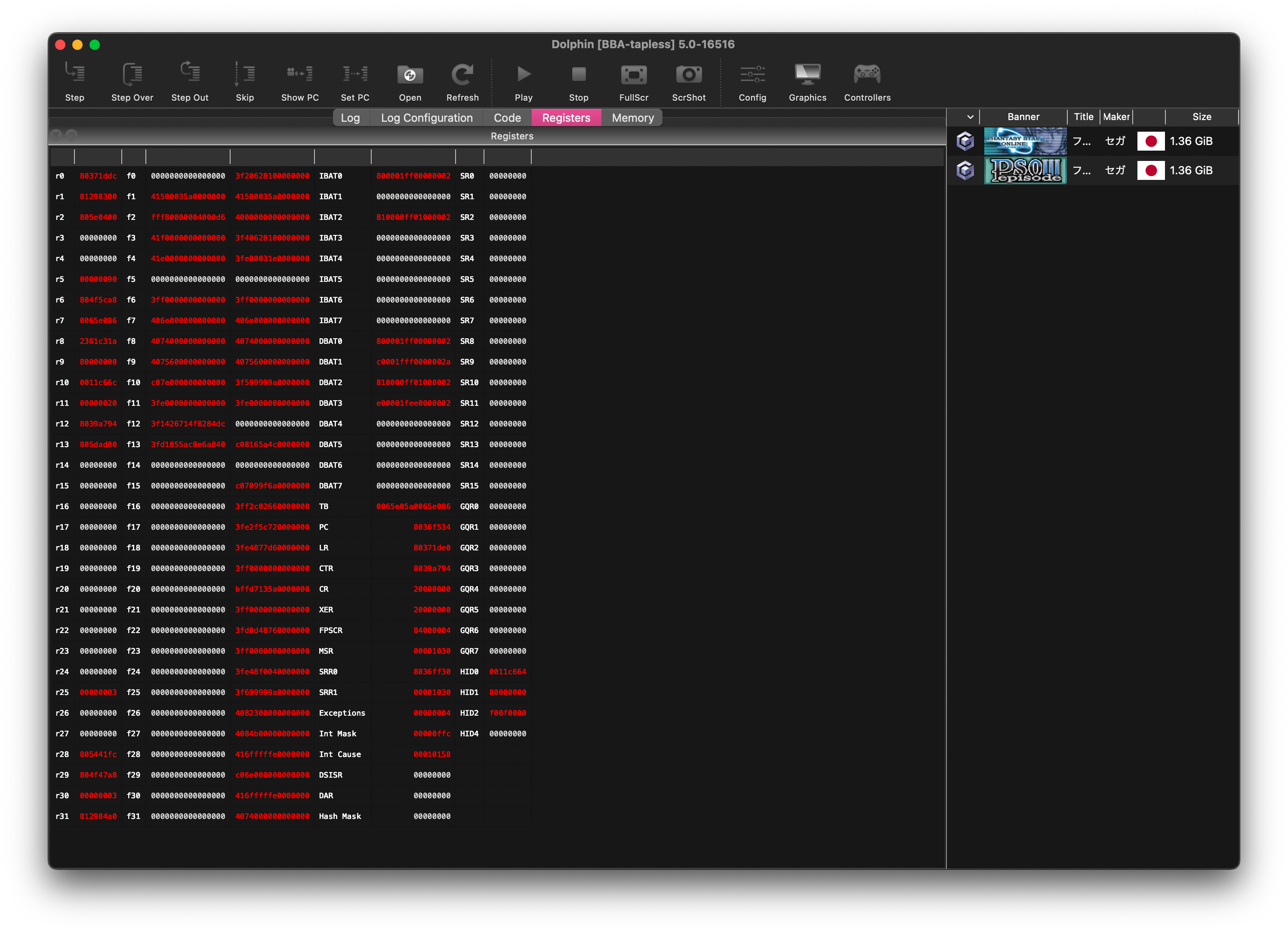Take a screenshot with ScrShot

pyautogui.click(x=688, y=74)
